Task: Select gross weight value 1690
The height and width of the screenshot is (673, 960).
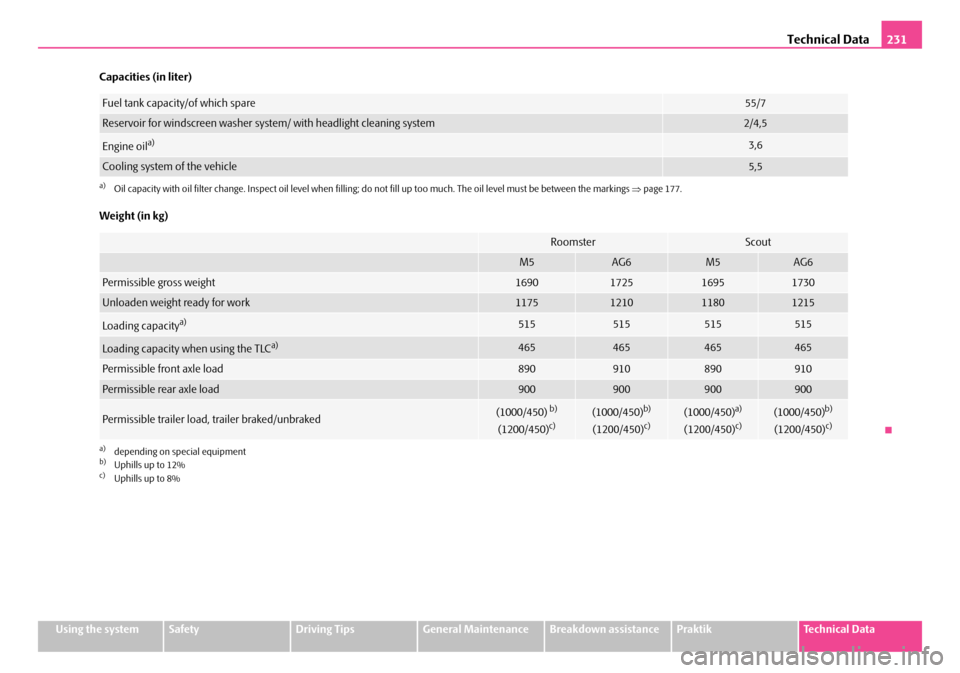Action: (x=527, y=282)
